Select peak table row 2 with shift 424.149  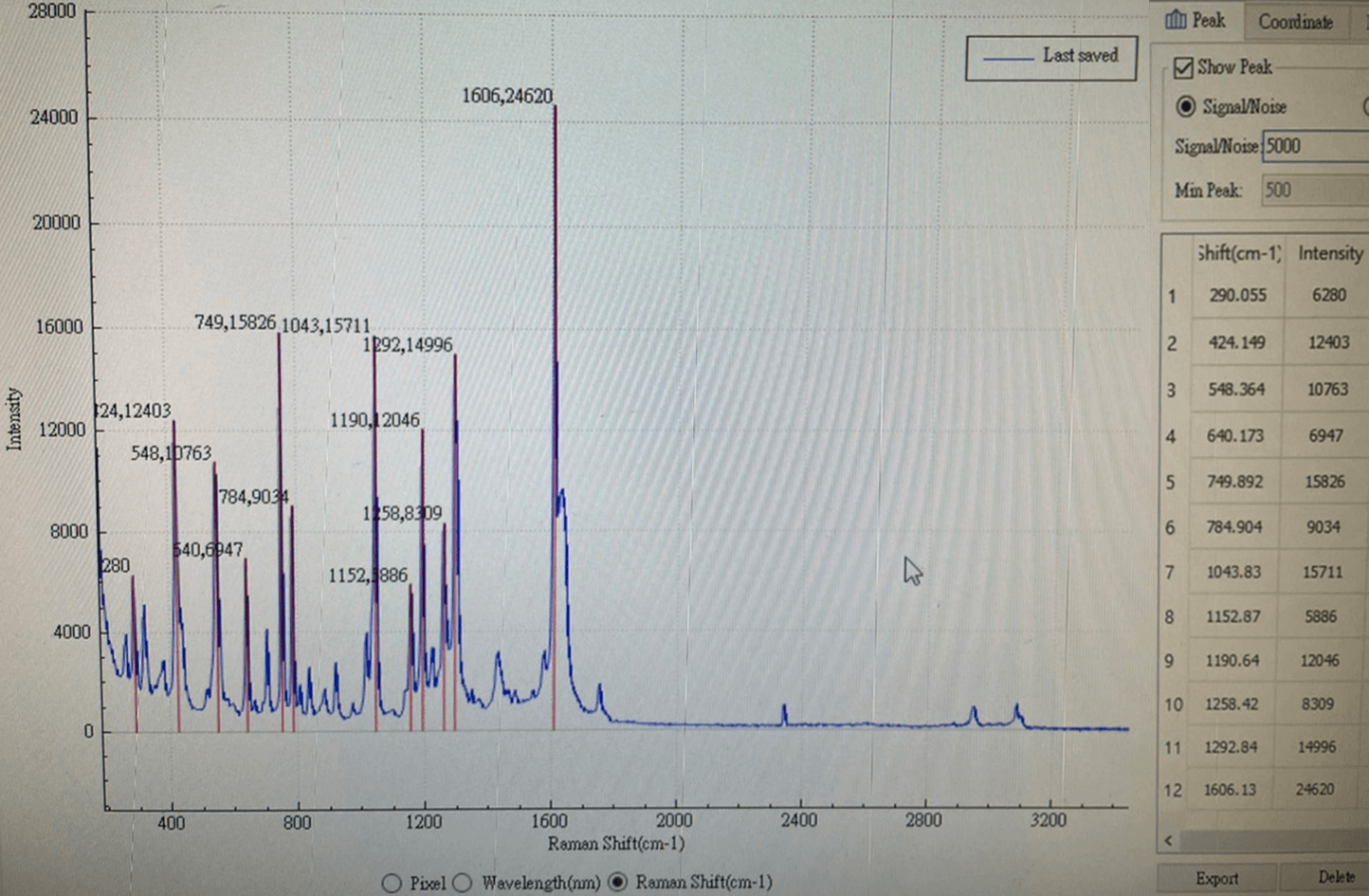pyautogui.click(x=1265, y=342)
